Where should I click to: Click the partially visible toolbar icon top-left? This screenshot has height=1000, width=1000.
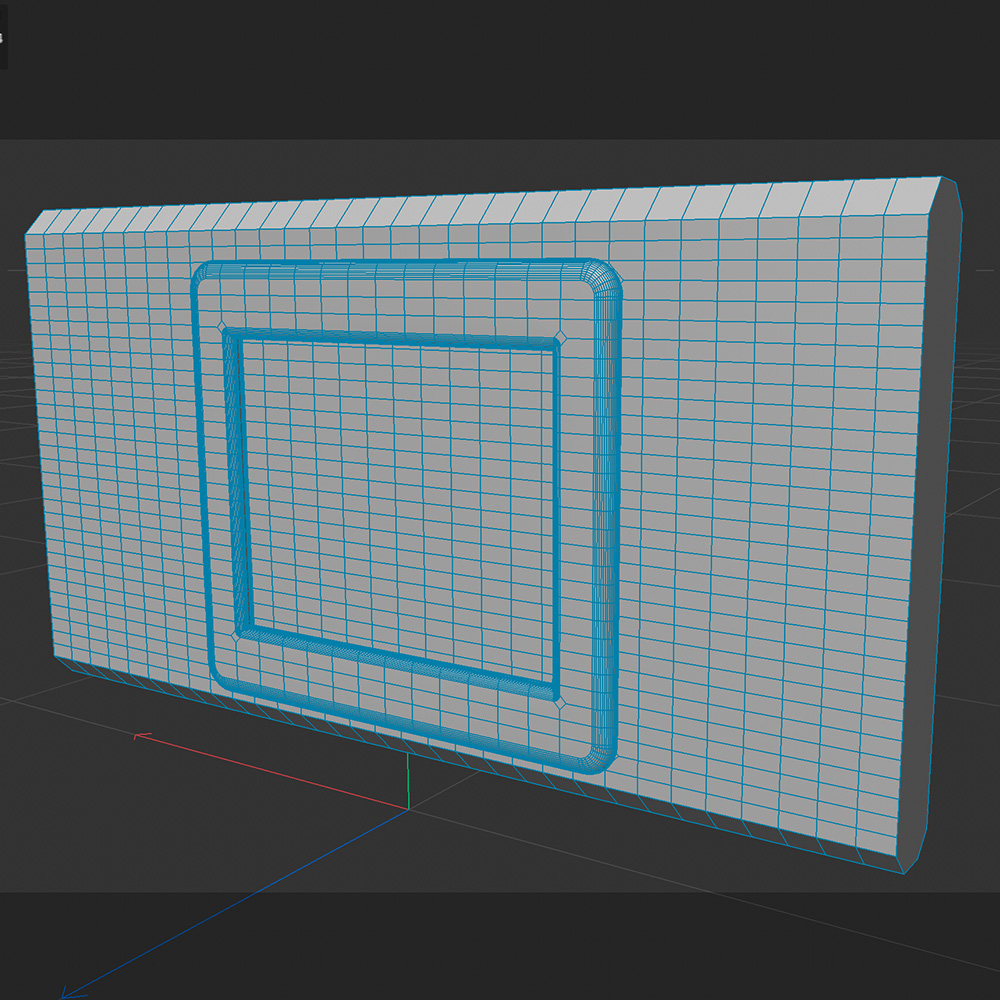coord(5,35)
